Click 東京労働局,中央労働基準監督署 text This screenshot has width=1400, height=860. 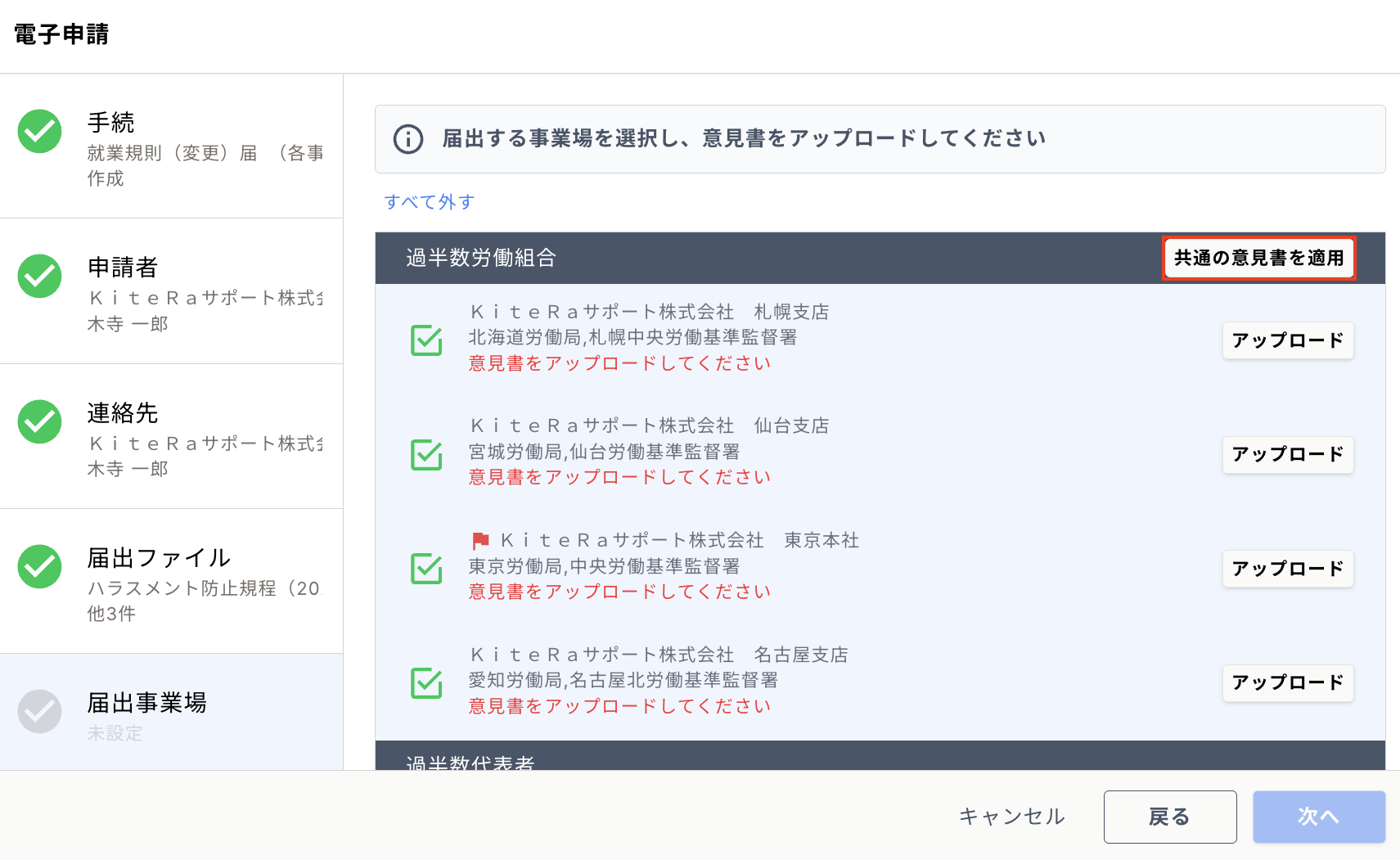pyautogui.click(x=604, y=566)
